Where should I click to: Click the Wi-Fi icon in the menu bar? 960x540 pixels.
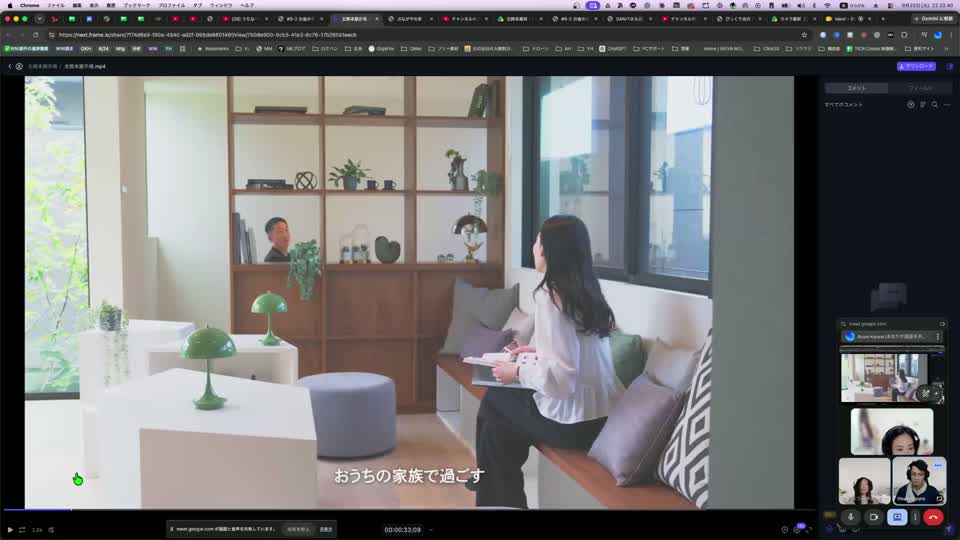(x=827, y=5)
